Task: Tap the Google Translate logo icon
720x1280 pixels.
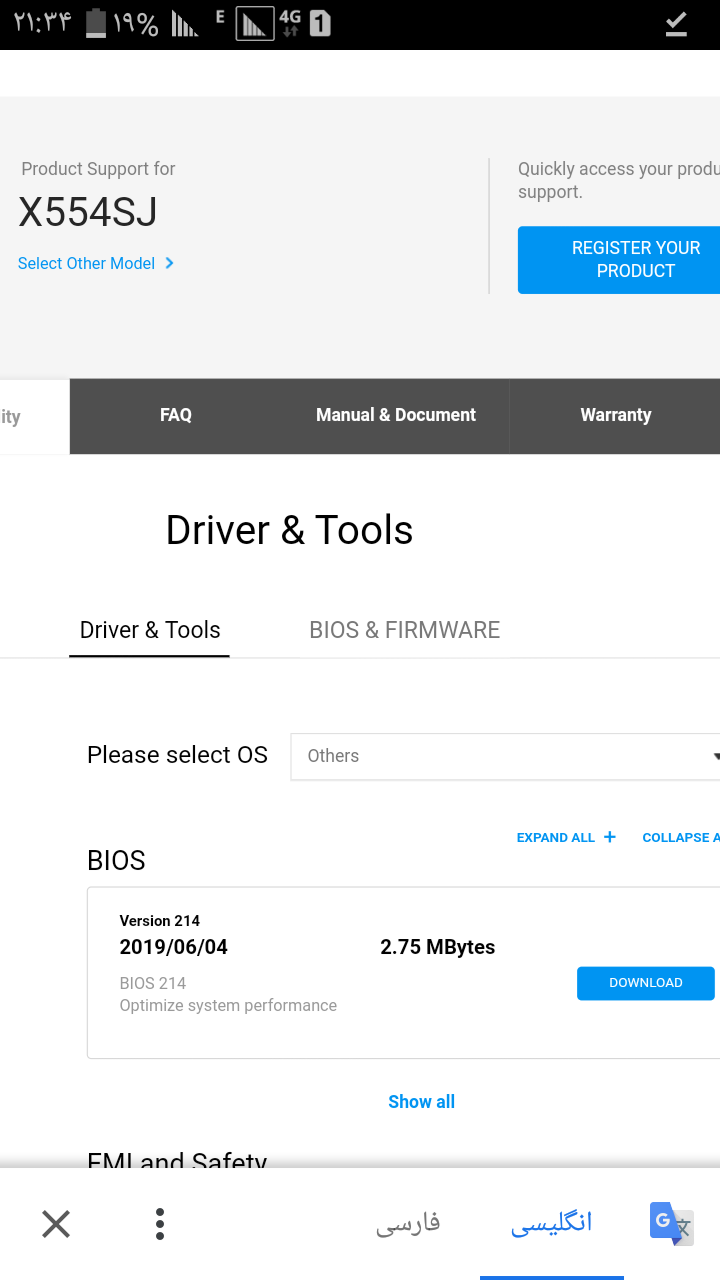Action: (671, 1224)
